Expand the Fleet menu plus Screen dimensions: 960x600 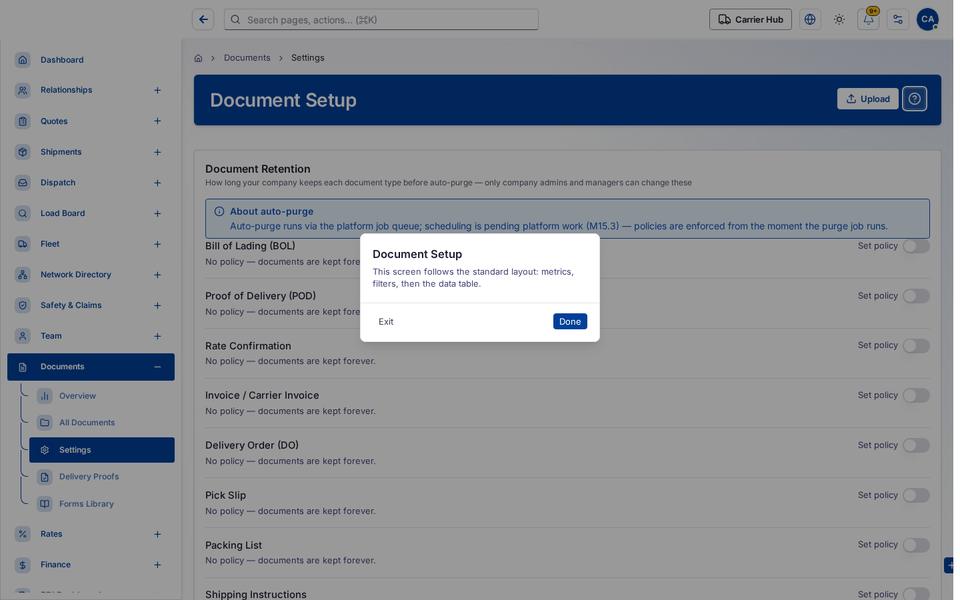pyautogui.click(x=157, y=244)
